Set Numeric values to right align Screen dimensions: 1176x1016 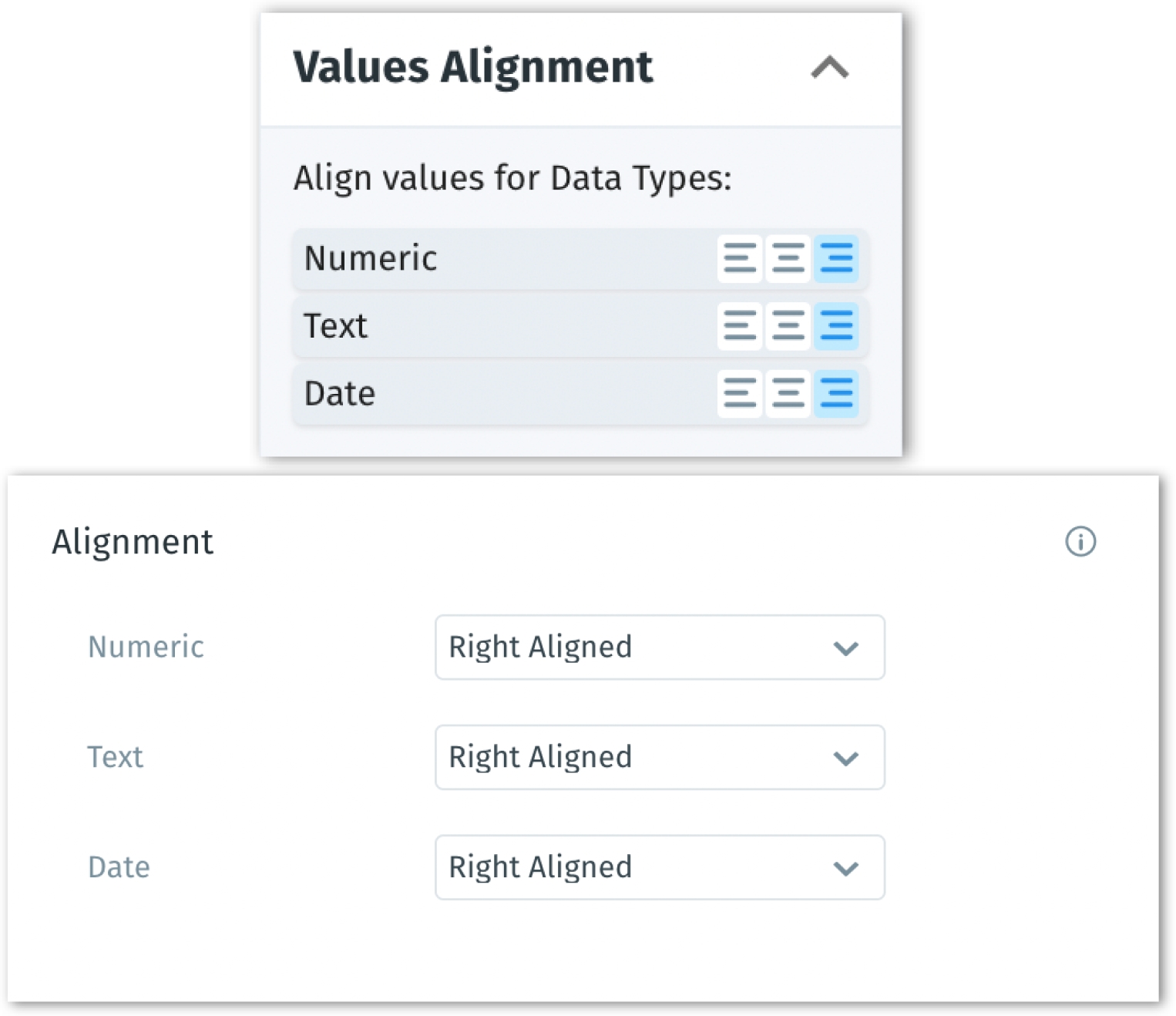(836, 258)
